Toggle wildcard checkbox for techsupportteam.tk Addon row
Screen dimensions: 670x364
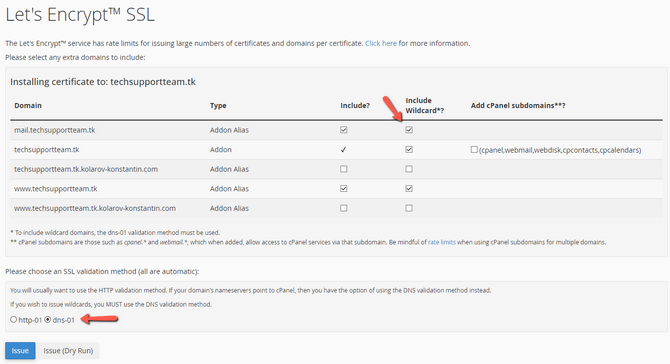tap(409, 149)
